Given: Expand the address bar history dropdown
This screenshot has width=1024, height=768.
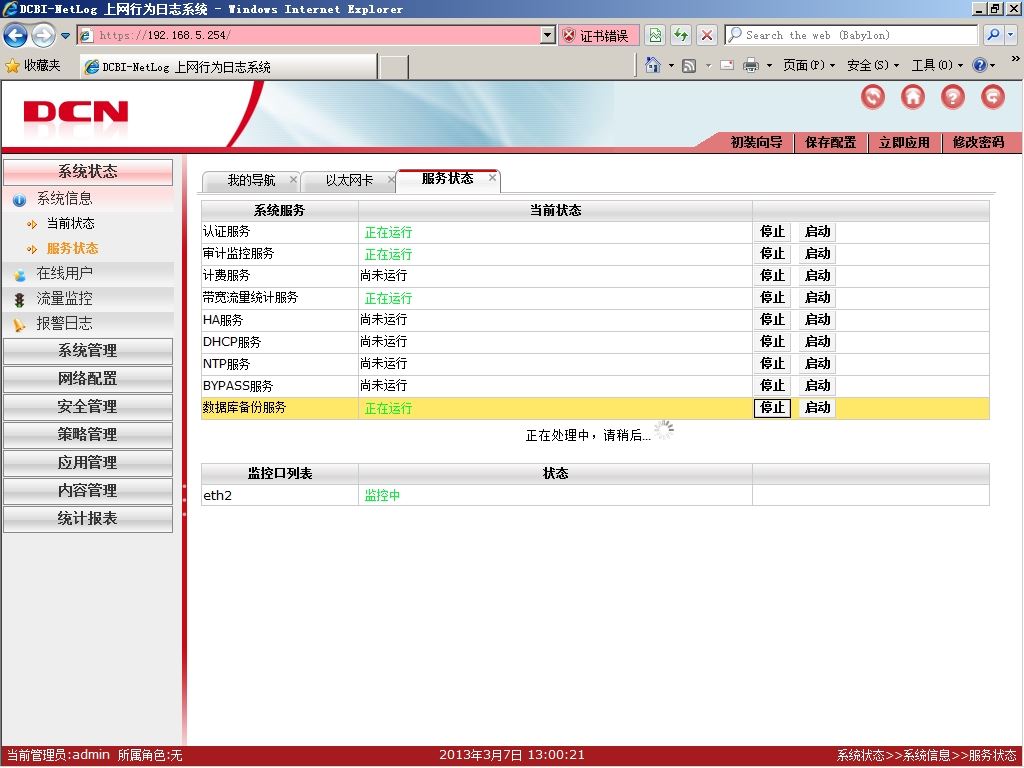Looking at the screenshot, I should click(x=548, y=35).
